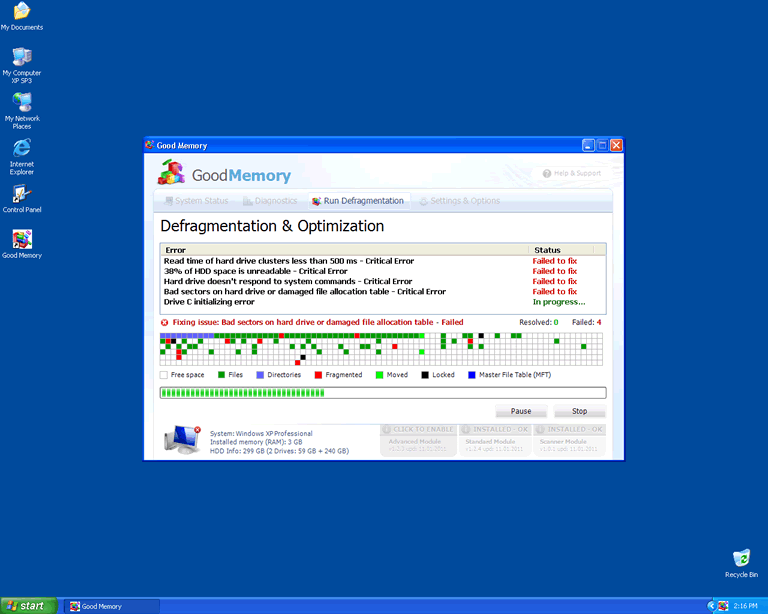Click the Help & Support link
The width and height of the screenshot is (768, 614).
pos(572,173)
